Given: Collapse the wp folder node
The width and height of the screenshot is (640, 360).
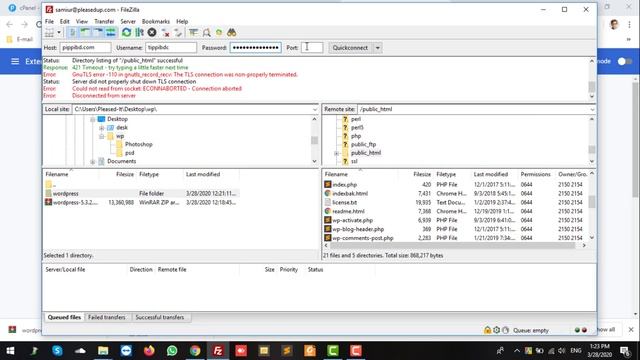Looking at the screenshot, I should tap(102, 136).
